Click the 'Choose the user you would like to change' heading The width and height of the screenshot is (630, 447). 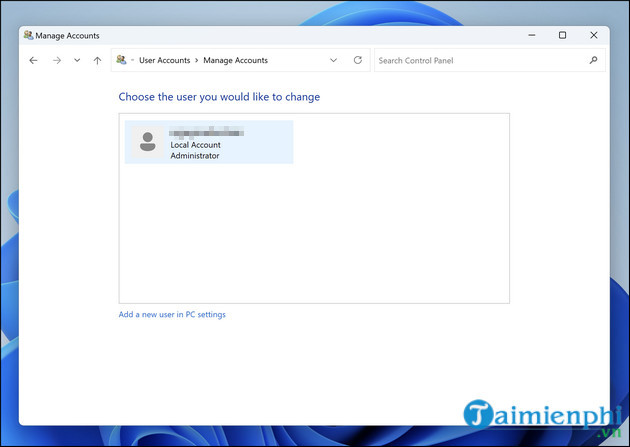219,97
